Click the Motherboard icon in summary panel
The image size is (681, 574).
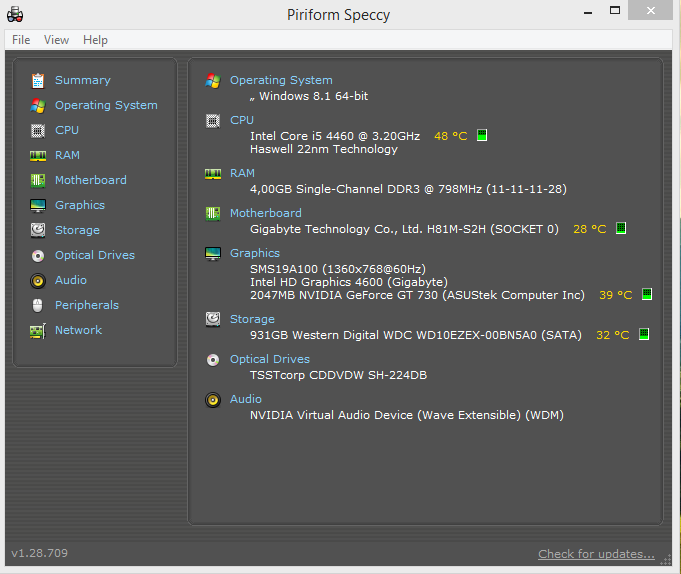(x=213, y=214)
